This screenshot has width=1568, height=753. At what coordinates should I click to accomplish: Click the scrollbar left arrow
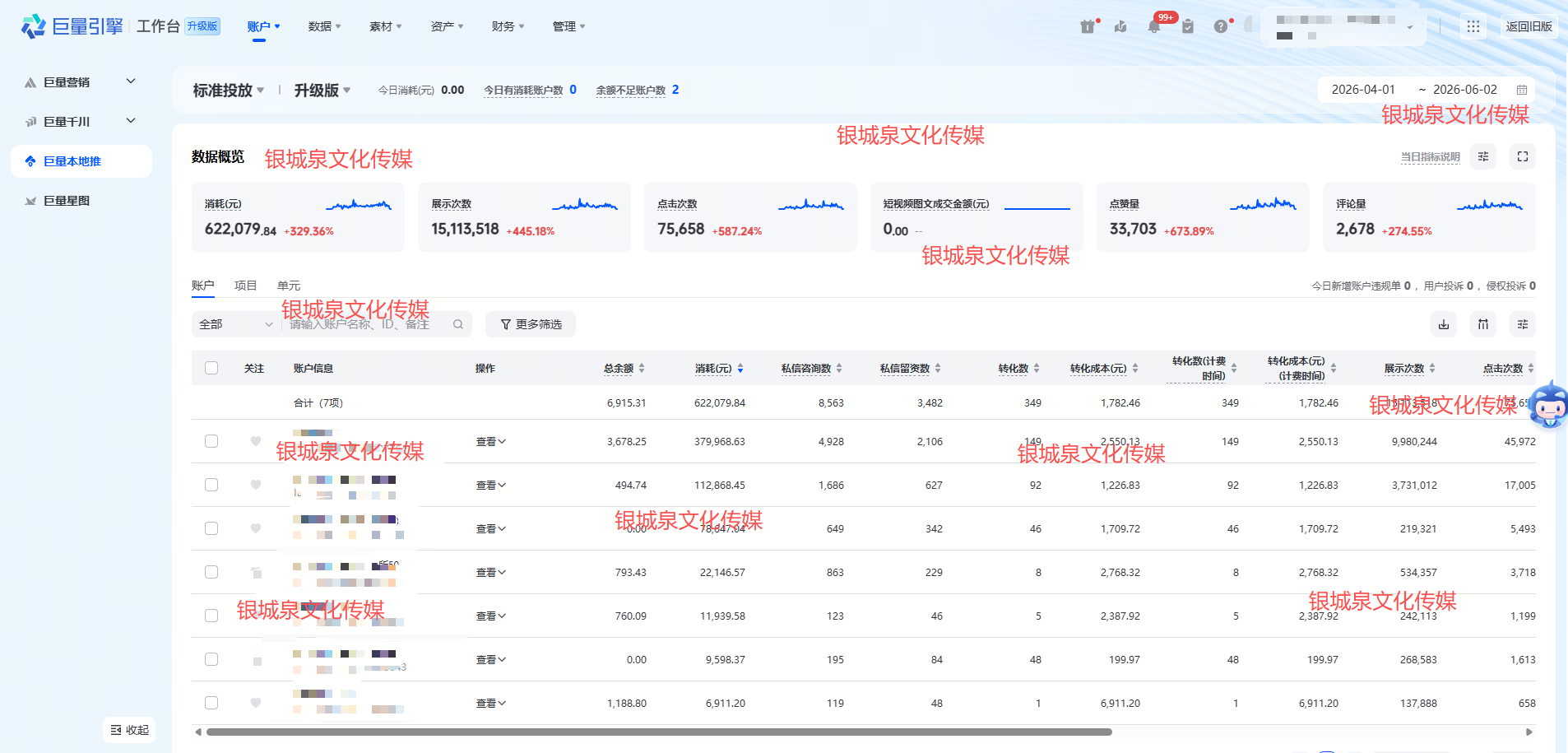click(197, 732)
